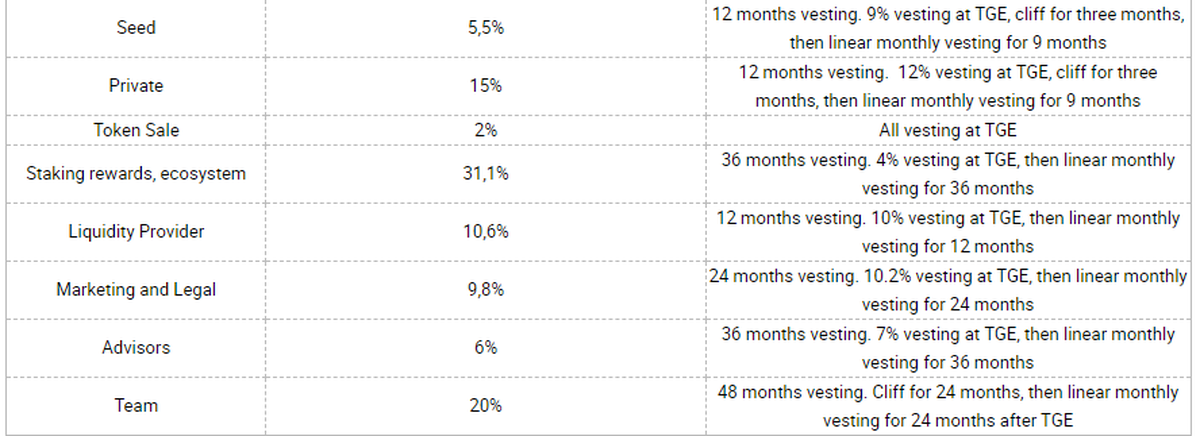Select the 10,6% percentage cell
Viewport: 1200px width, 436px height.
click(486, 232)
